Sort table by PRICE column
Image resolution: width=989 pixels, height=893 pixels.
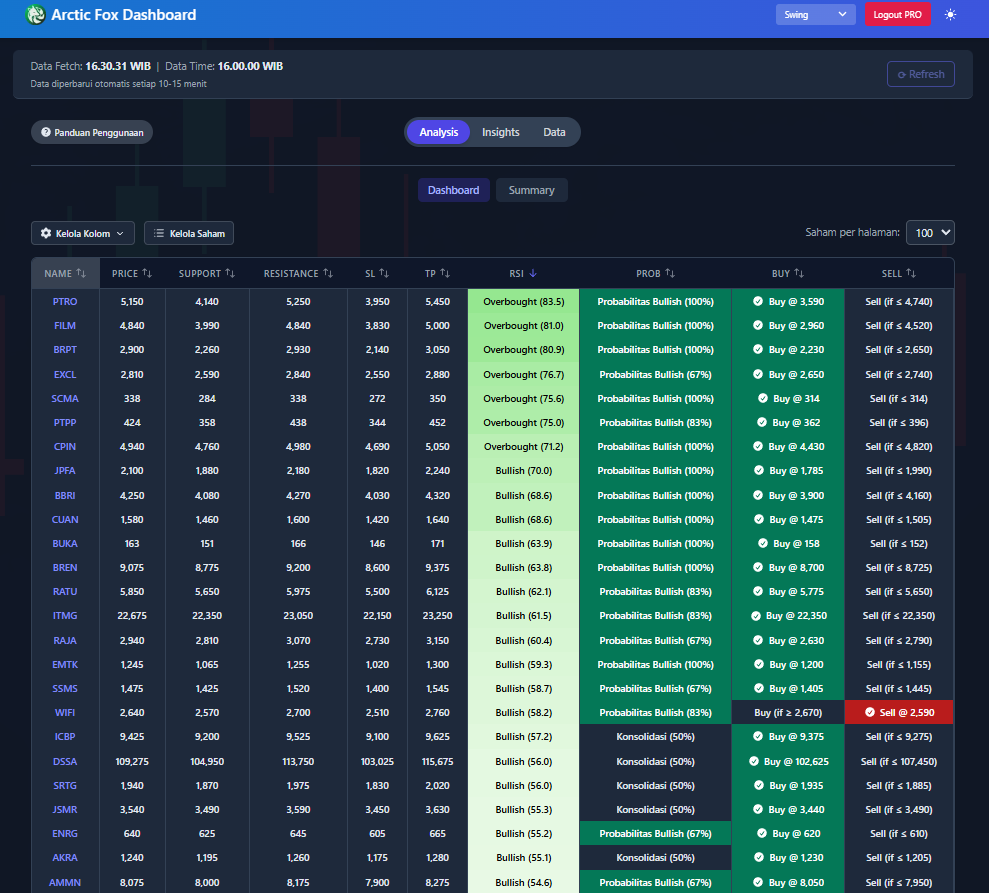click(132, 274)
